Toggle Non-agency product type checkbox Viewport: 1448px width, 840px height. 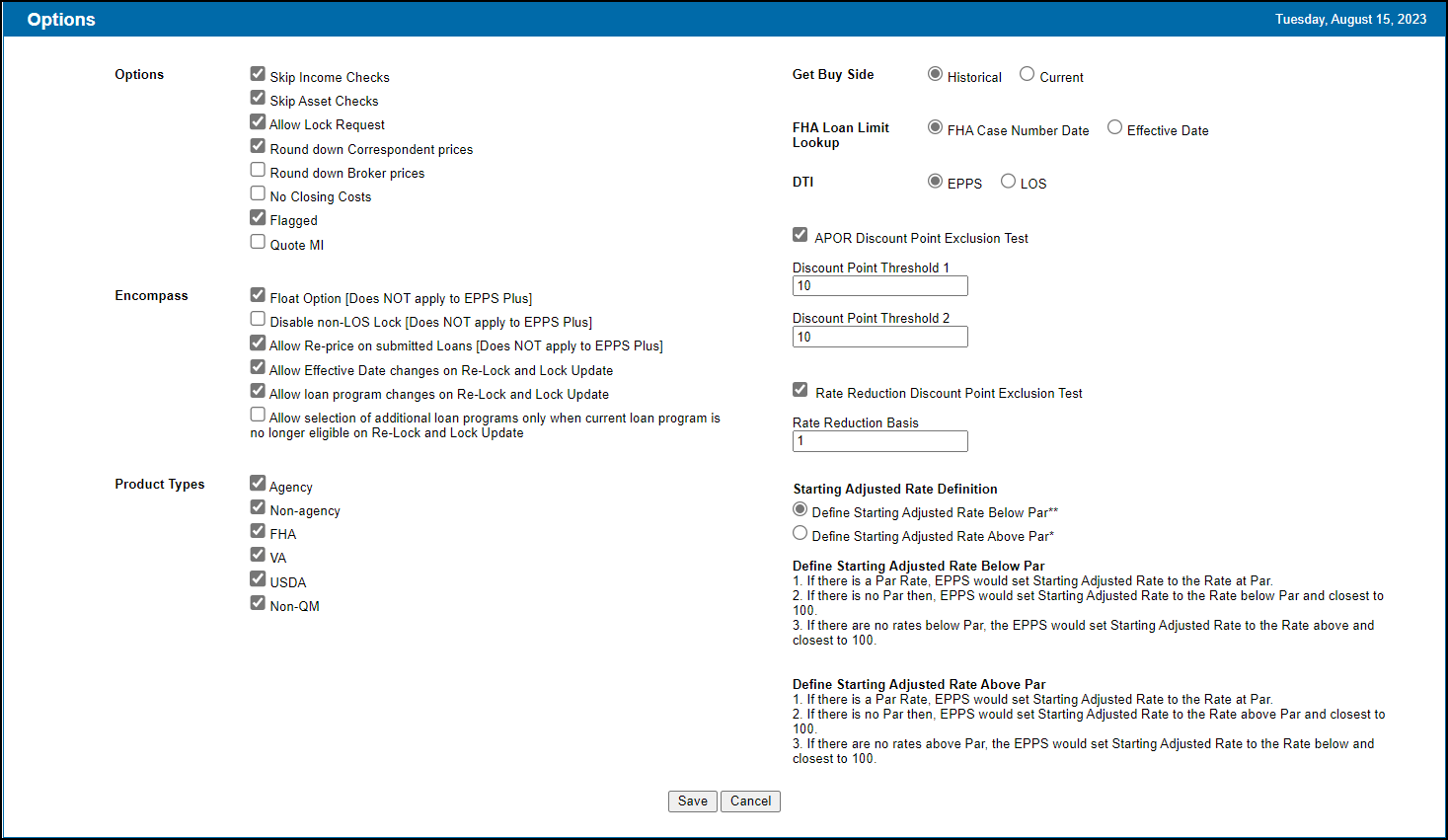(x=258, y=507)
